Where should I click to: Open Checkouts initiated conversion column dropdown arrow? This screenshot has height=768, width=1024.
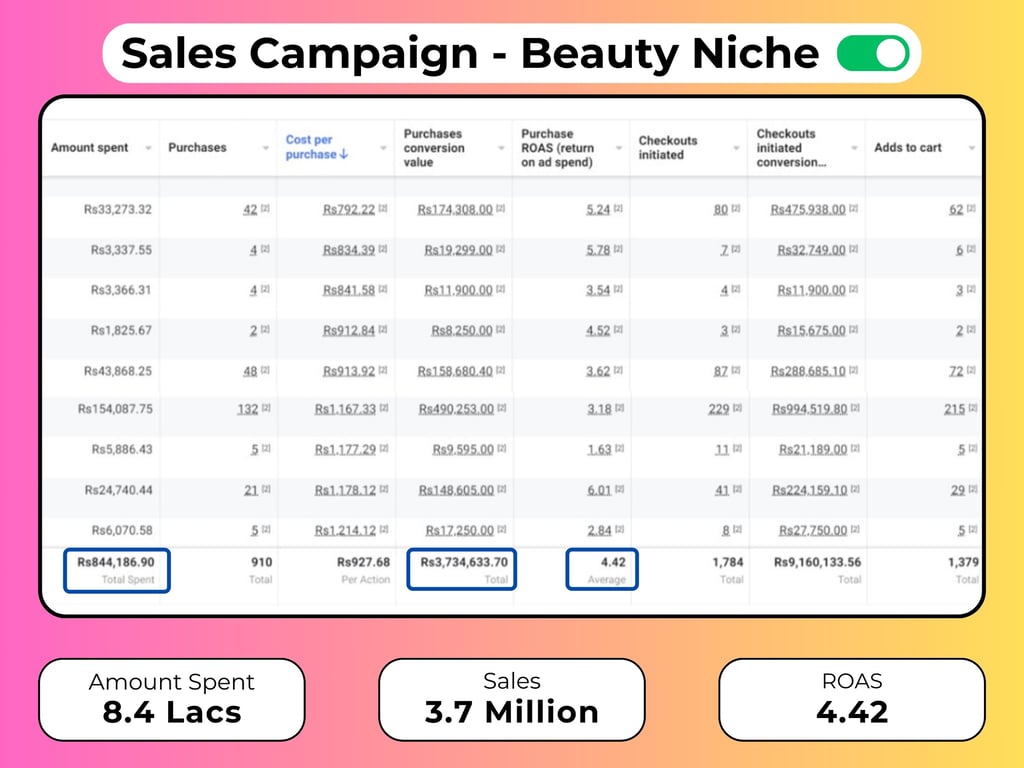[x=854, y=148]
